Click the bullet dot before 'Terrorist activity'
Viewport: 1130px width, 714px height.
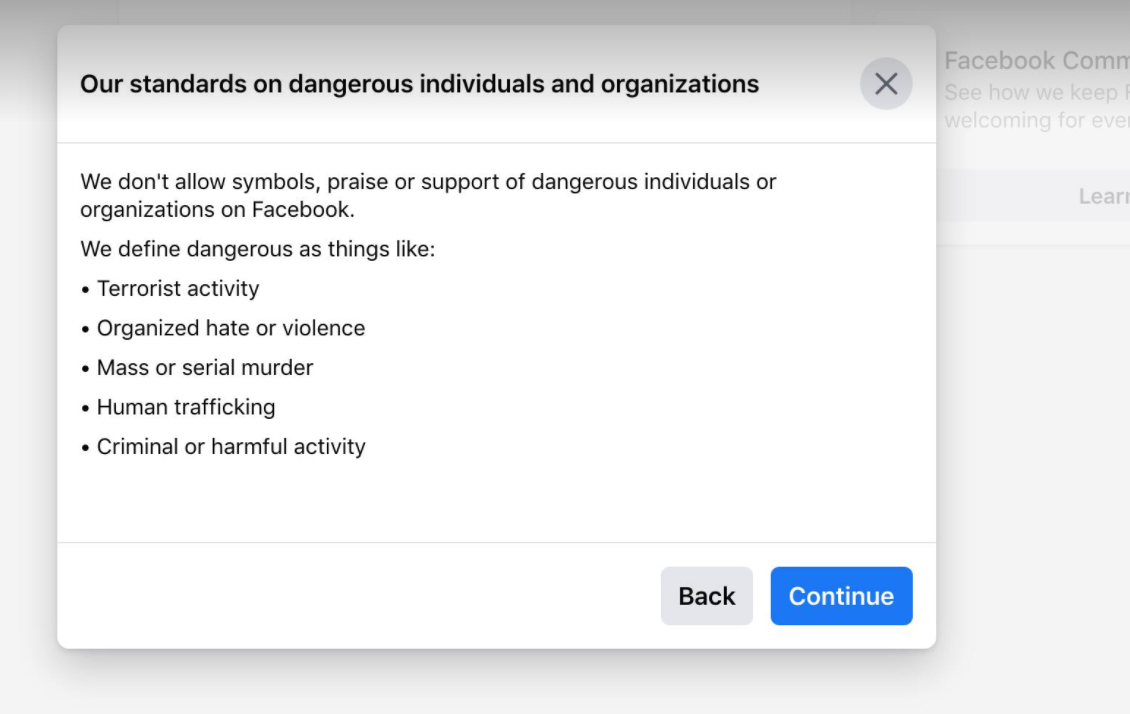click(85, 290)
